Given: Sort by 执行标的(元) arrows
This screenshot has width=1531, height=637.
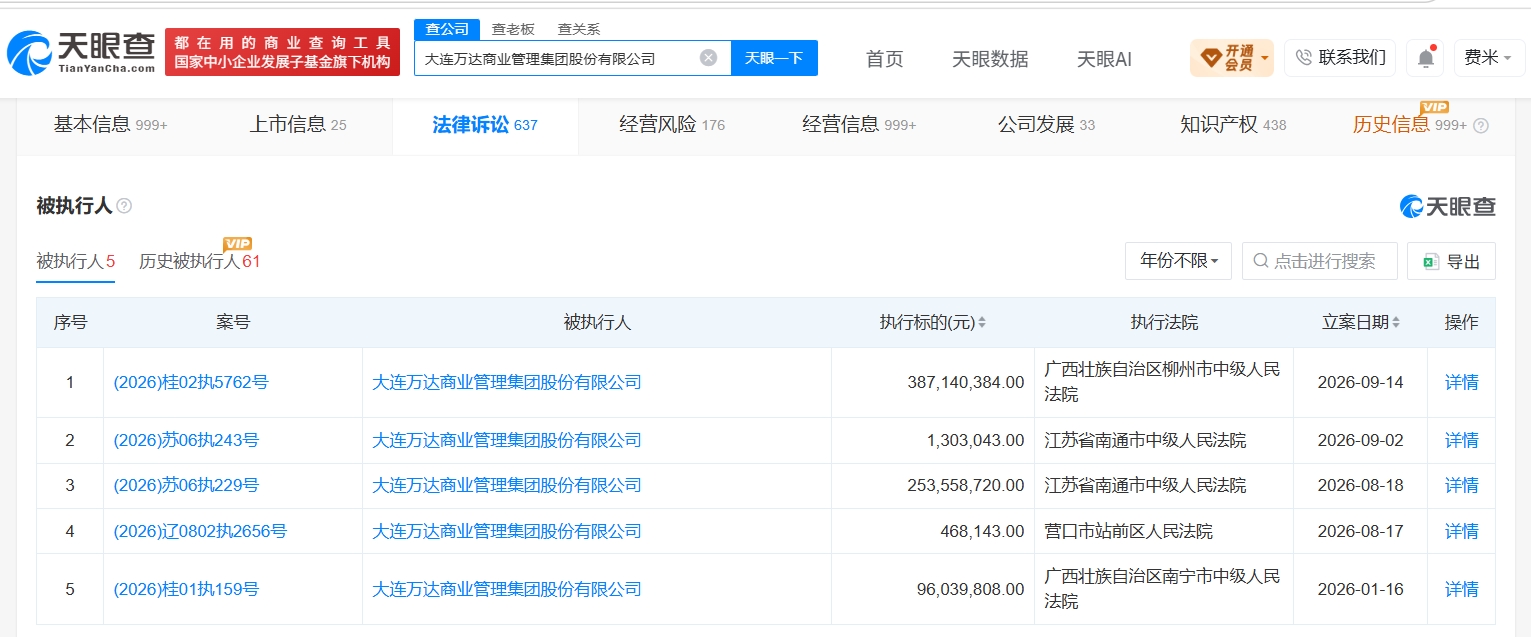Looking at the screenshot, I should click(982, 323).
